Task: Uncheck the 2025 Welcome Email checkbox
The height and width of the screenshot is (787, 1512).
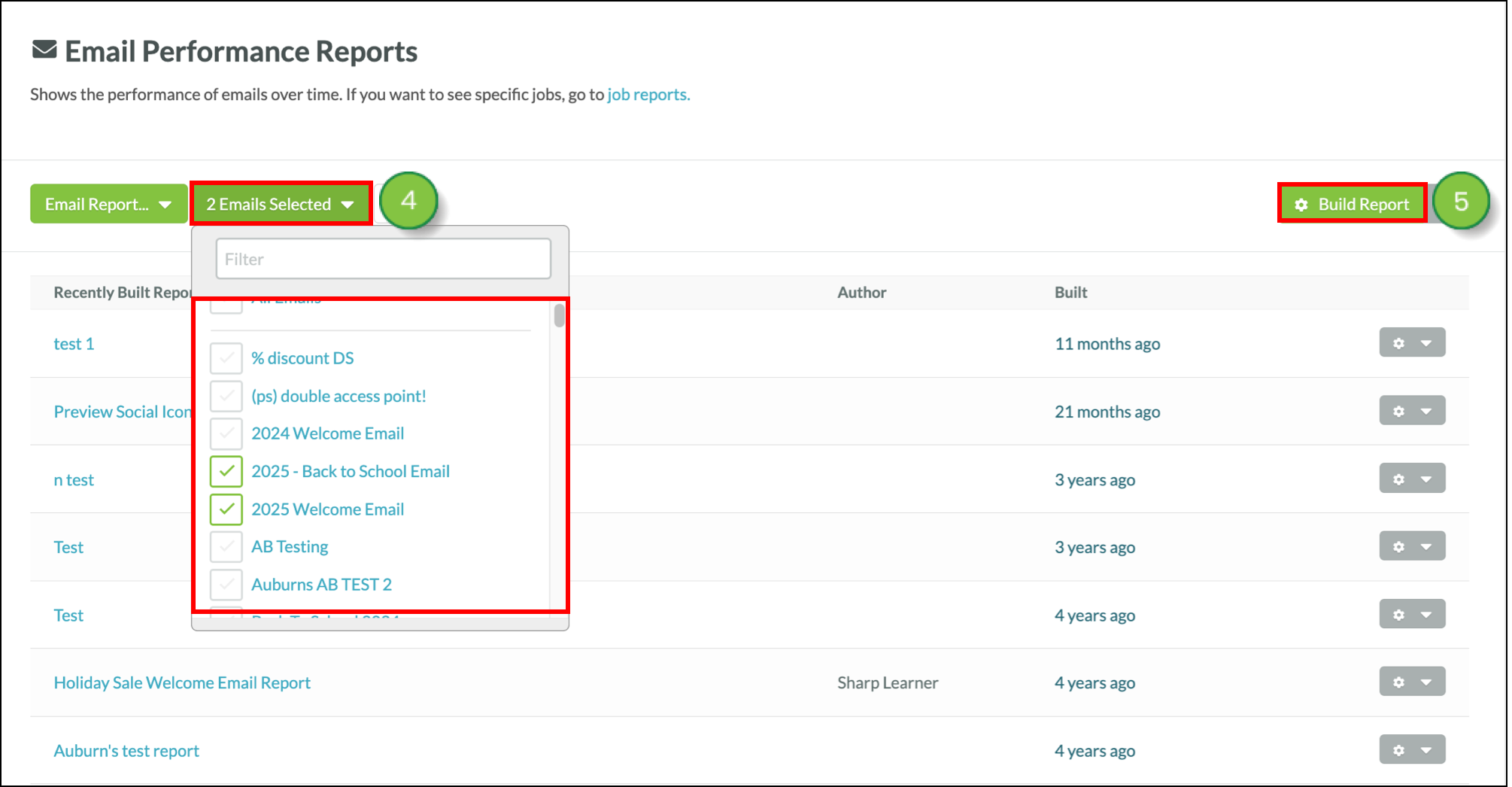Action: pos(226,509)
